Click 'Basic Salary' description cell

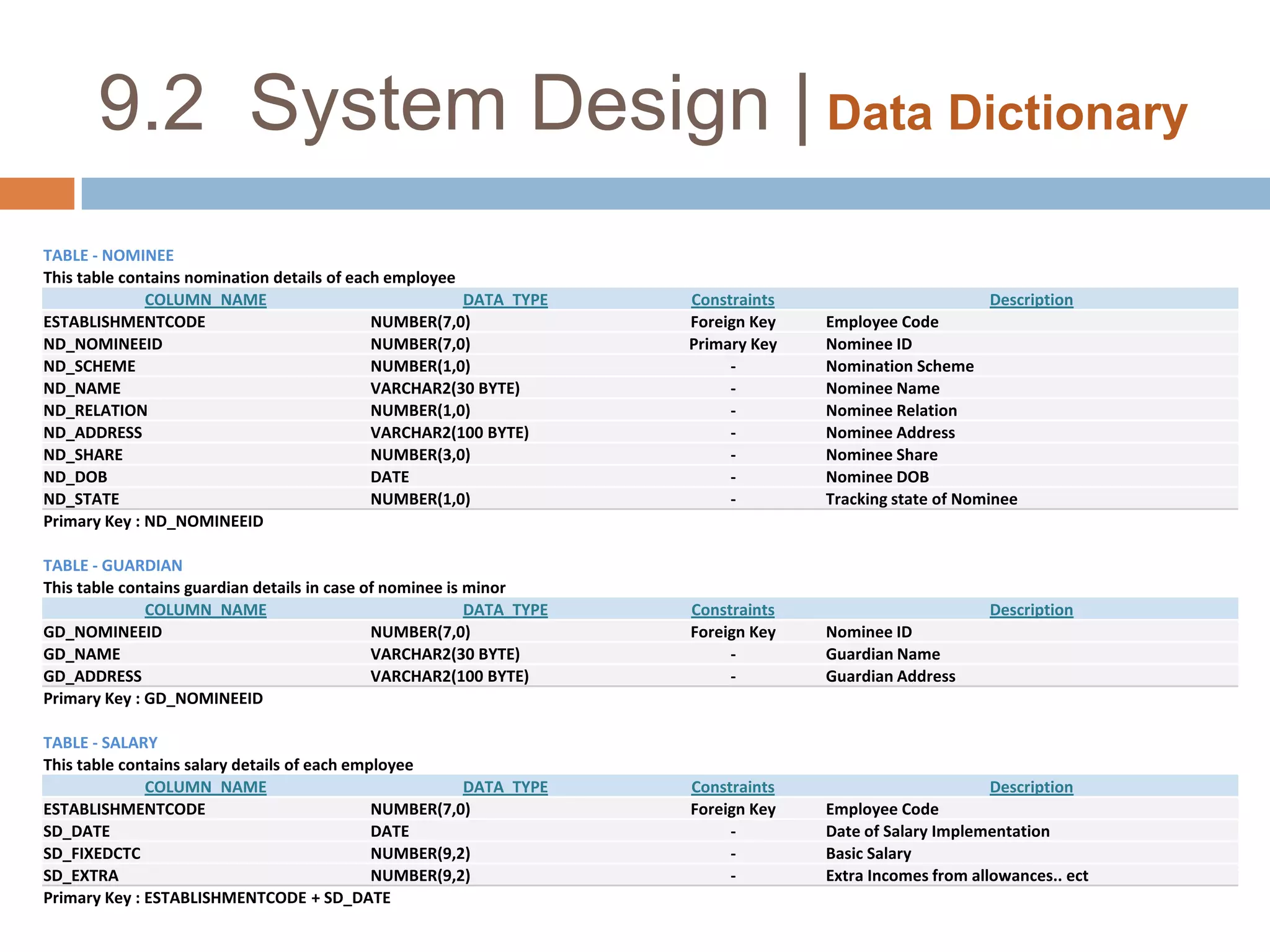[868, 854]
